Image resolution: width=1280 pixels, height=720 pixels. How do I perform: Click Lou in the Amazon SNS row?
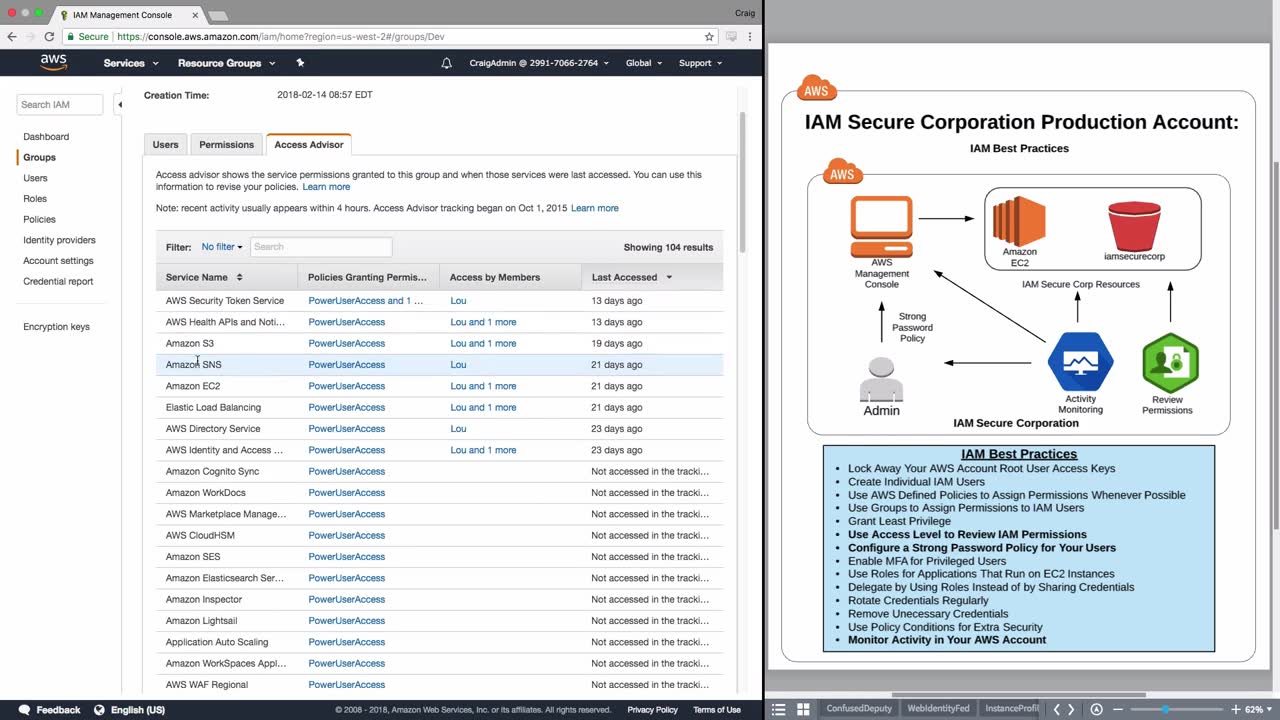click(x=458, y=365)
